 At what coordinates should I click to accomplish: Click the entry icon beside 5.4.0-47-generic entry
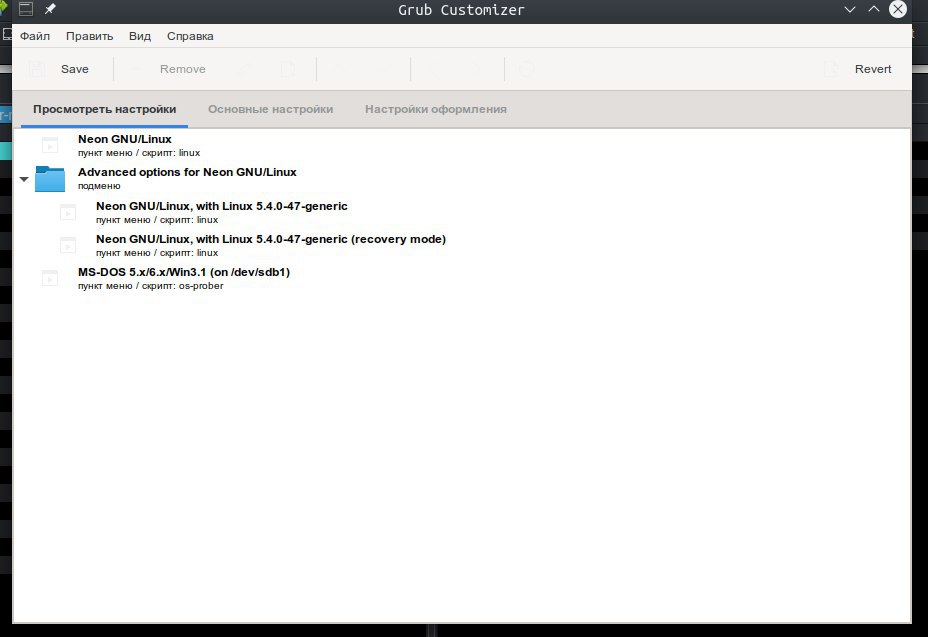68,212
